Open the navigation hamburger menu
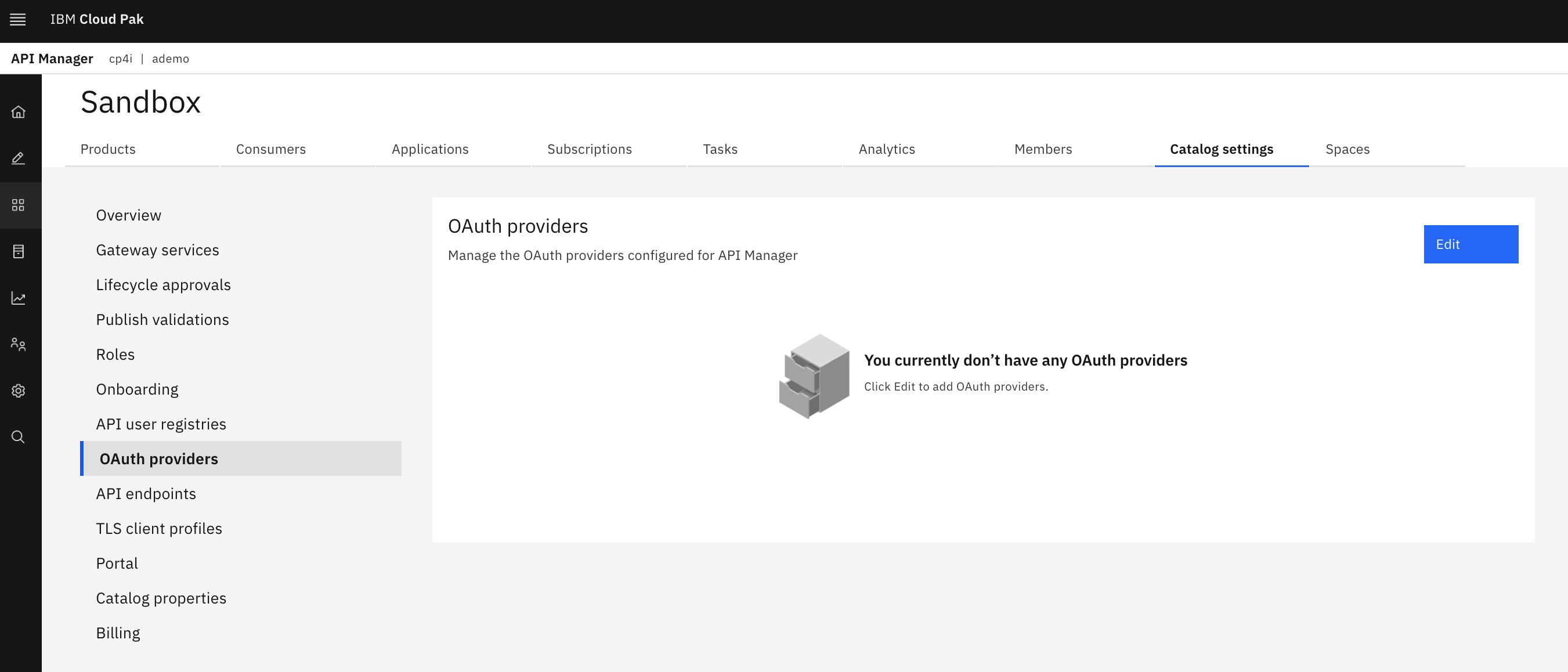This screenshot has height=672, width=1568. click(17, 20)
